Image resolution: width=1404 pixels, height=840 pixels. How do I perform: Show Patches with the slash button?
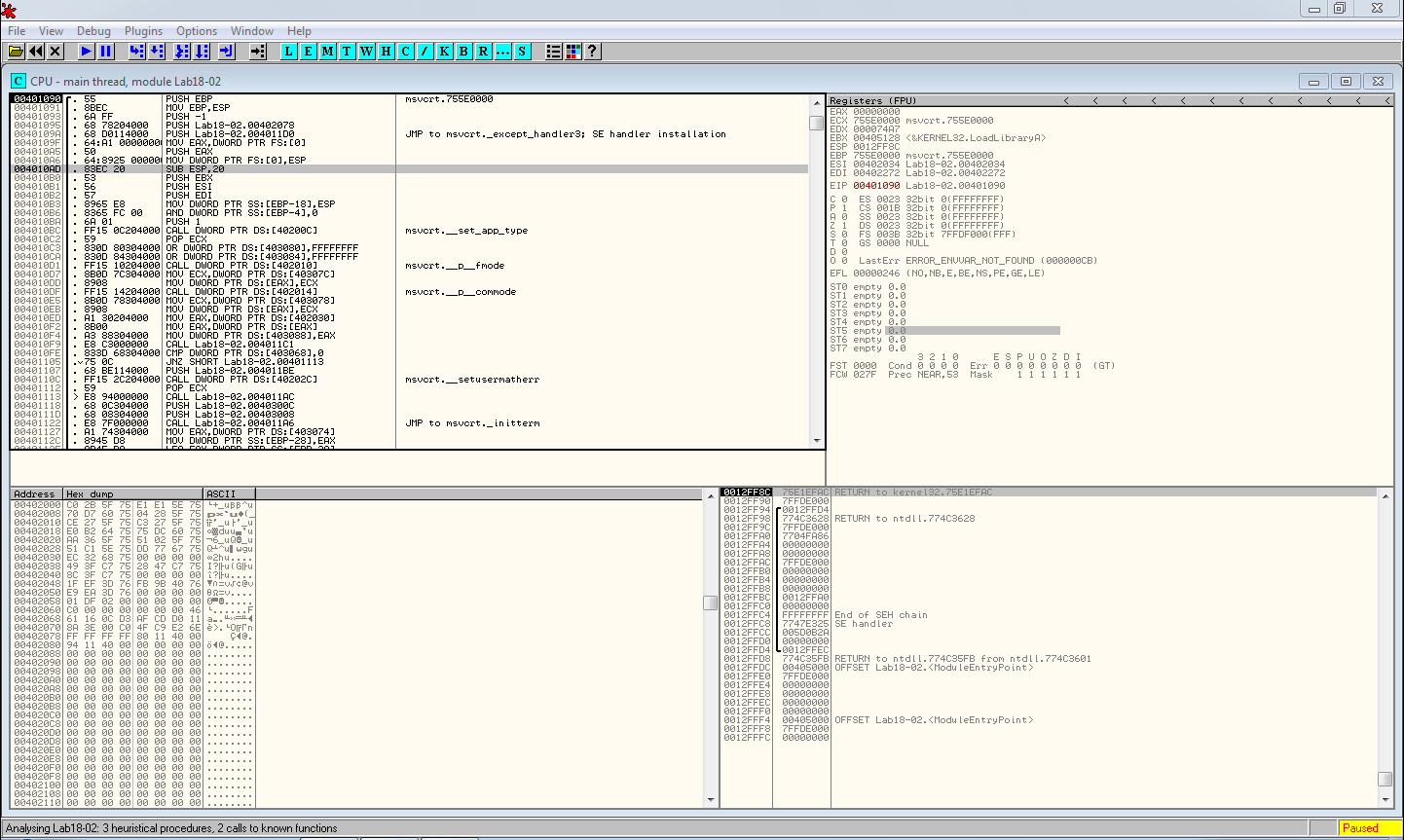tap(425, 51)
